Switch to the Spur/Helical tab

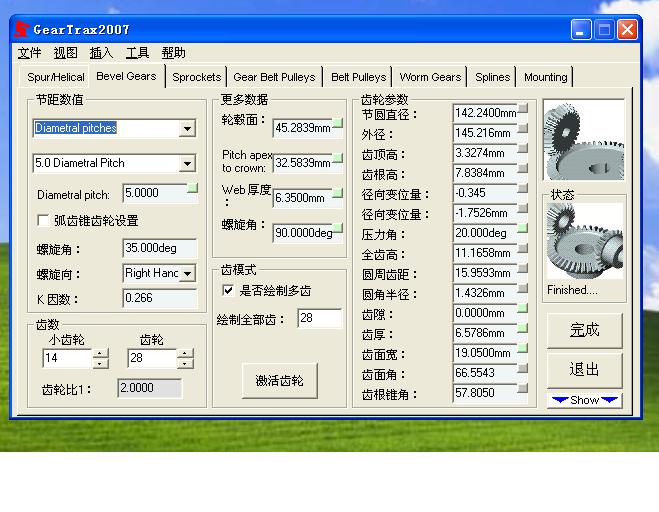pyautogui.click(x=55, y=77)
